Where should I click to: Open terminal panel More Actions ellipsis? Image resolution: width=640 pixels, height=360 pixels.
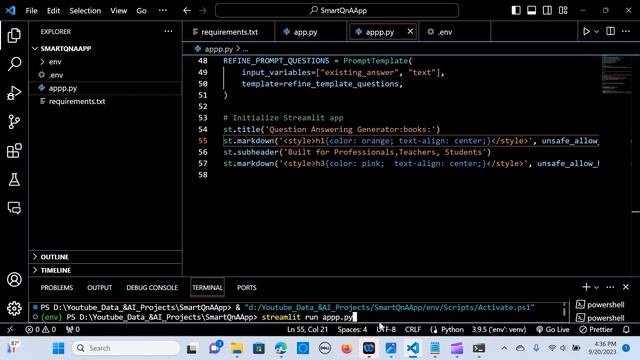[610, 287]
